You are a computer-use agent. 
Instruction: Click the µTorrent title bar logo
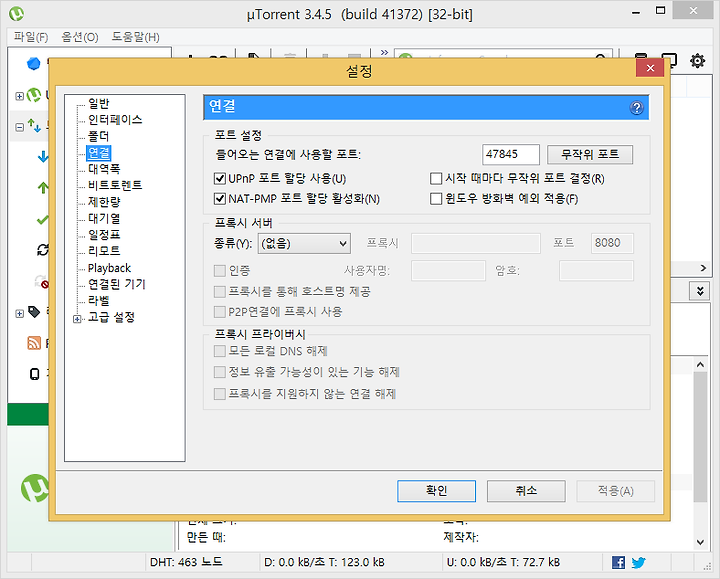(x=17, y=14)
